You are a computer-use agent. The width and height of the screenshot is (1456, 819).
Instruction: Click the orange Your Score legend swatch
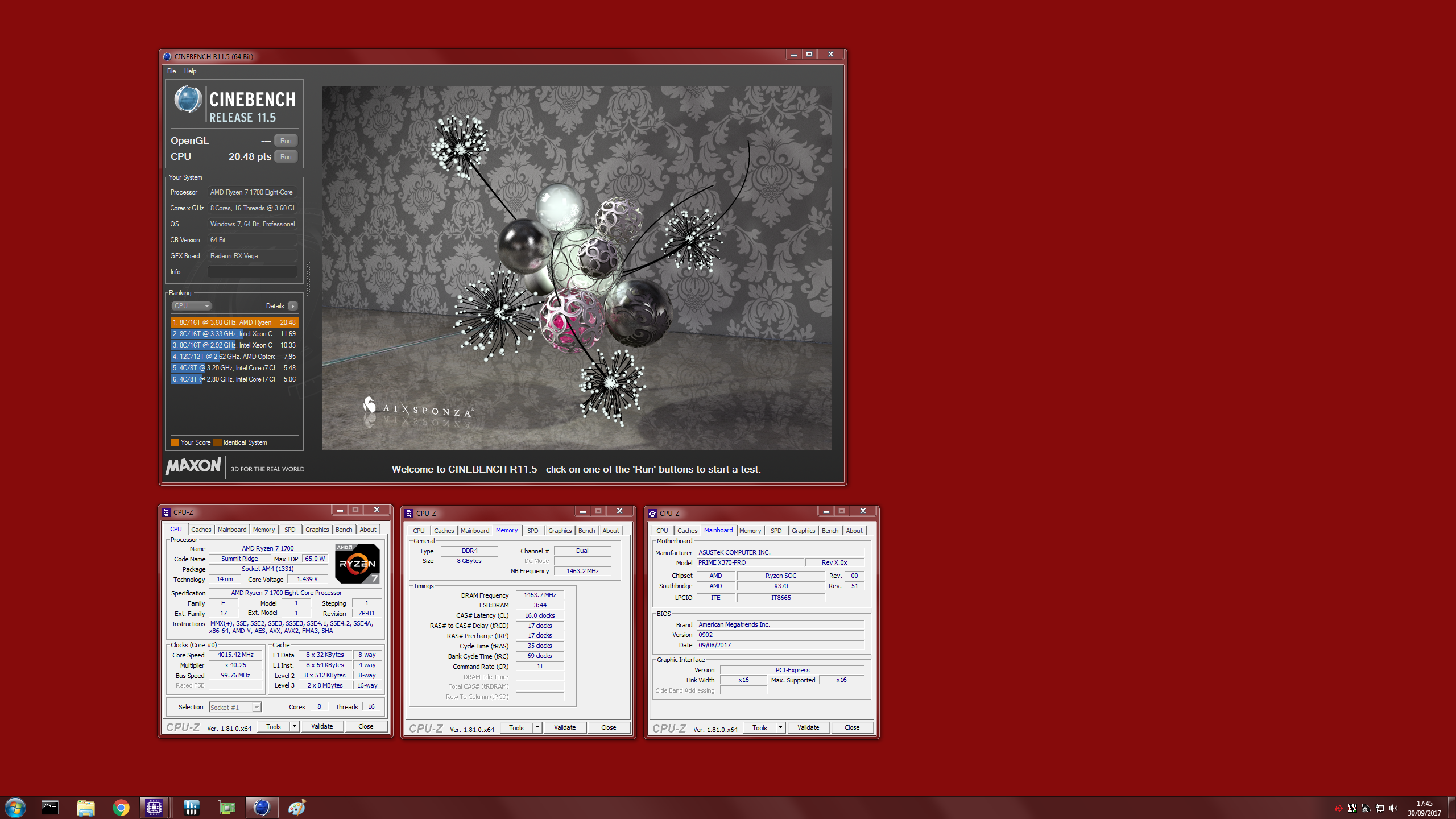[x=175, y=442]
